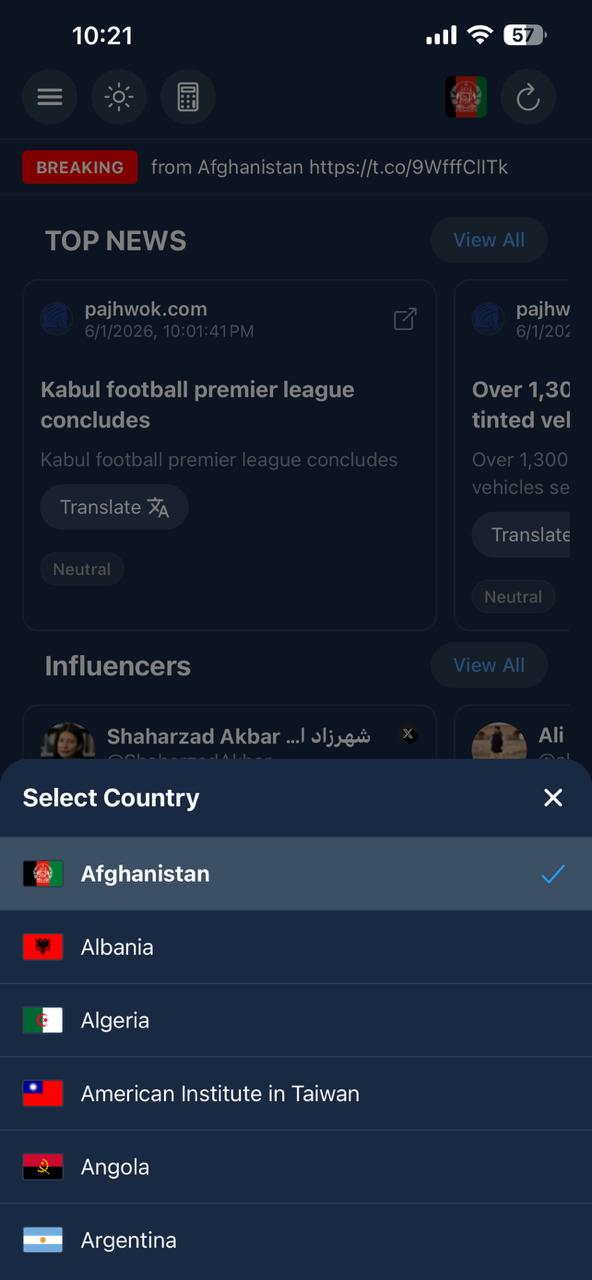The height and width of the screenshot is (1280, 592).
Task: Dismiss the Select Country sheet
Action: [x=553, y=797]
